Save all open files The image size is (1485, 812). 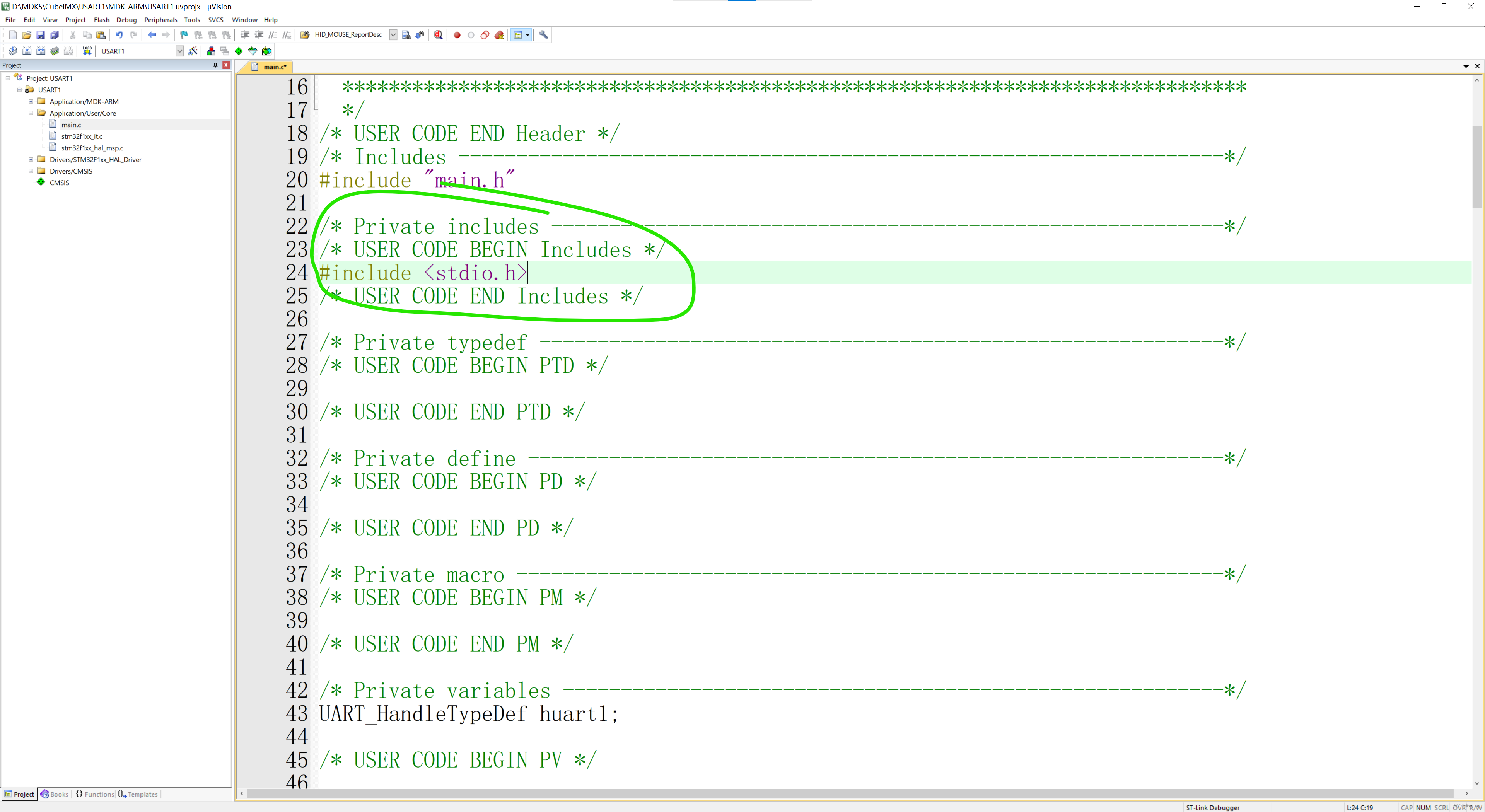[x=54, y=34]
